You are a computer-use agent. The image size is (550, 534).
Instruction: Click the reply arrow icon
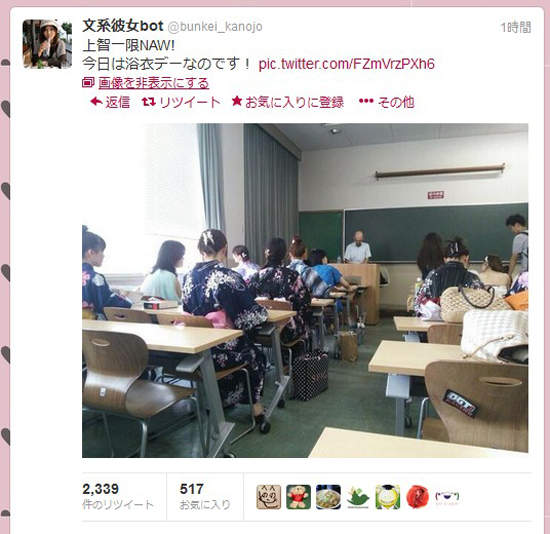pos(96,102)
